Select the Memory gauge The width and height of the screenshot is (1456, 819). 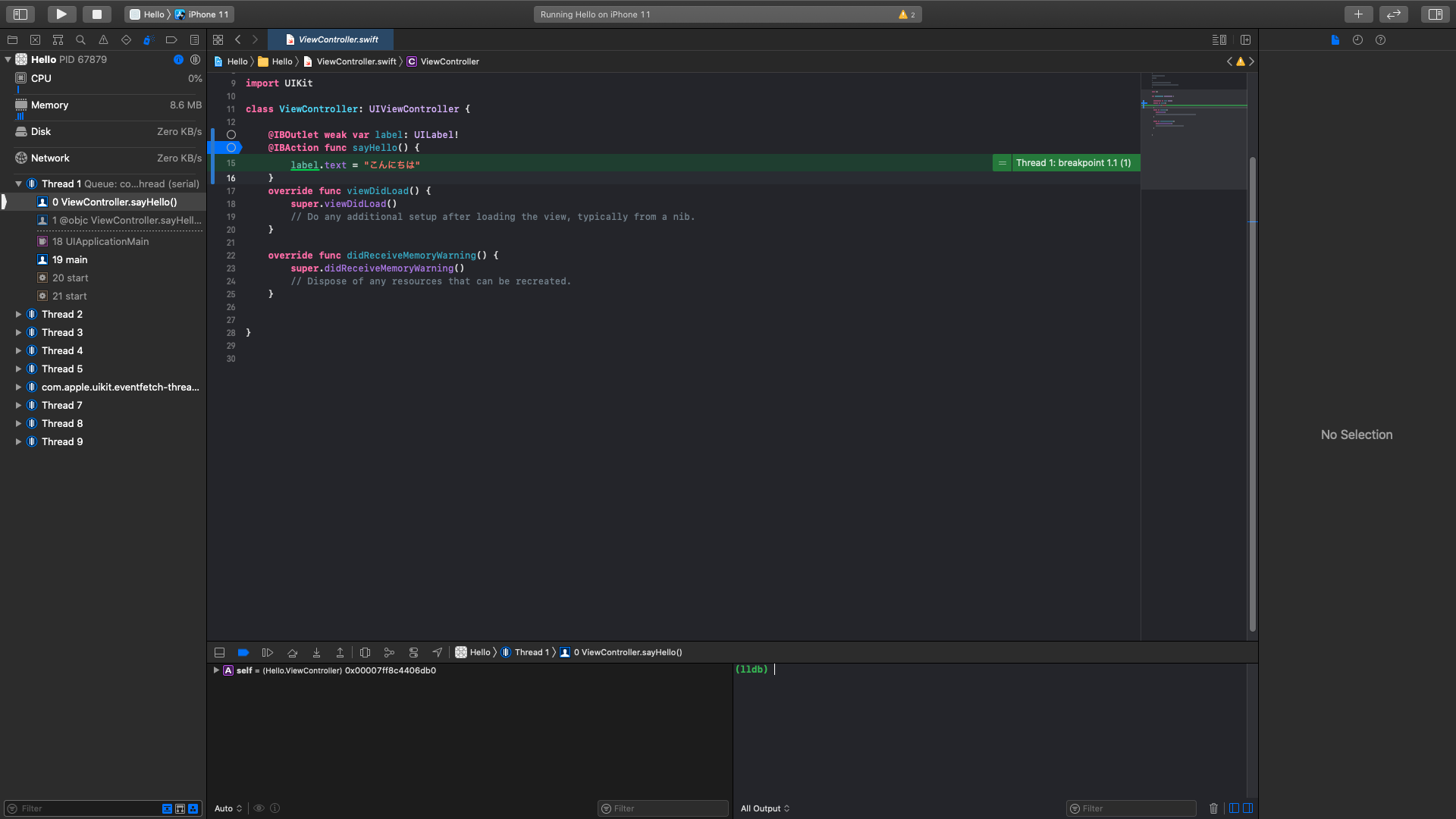[103, 108]
